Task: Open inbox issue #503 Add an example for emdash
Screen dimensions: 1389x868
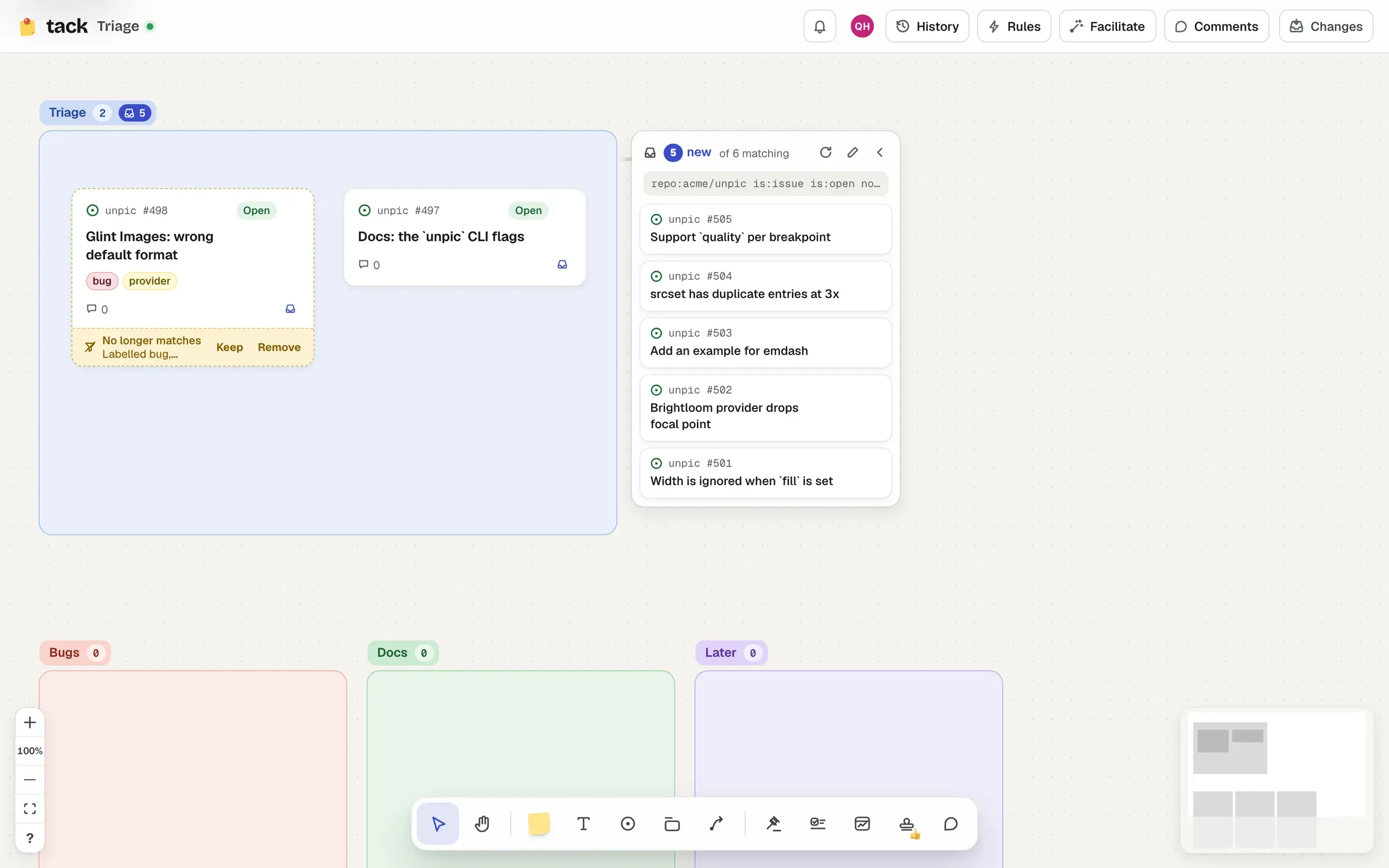Action: (765, 343)
